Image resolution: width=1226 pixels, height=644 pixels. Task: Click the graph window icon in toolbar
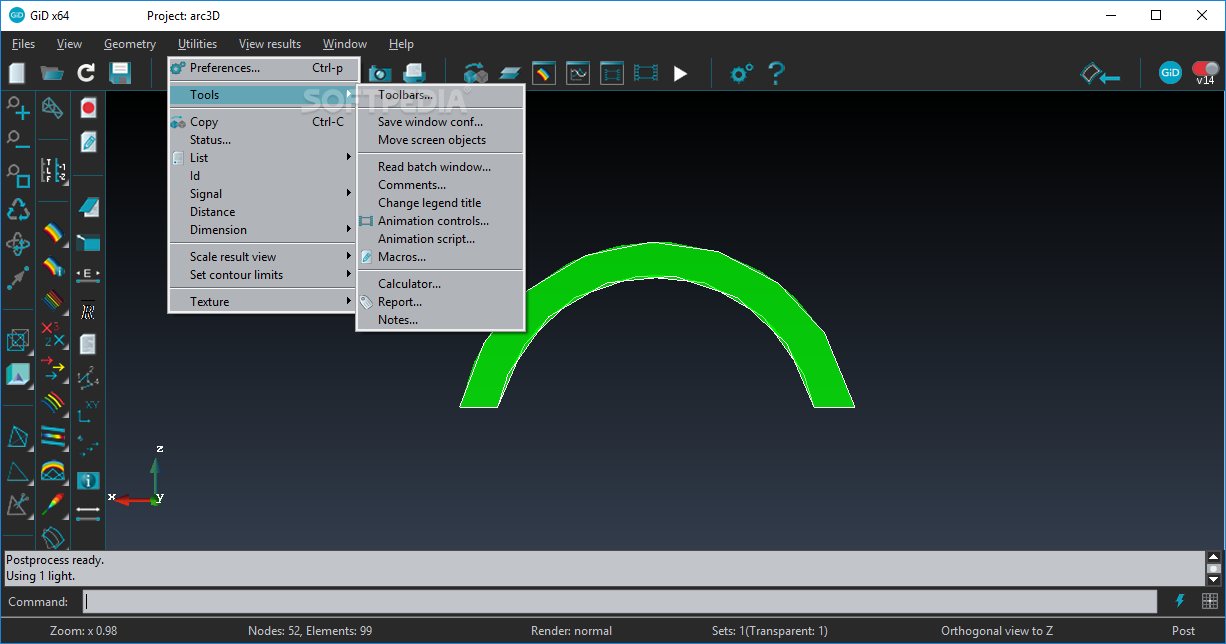click(578, 73)
